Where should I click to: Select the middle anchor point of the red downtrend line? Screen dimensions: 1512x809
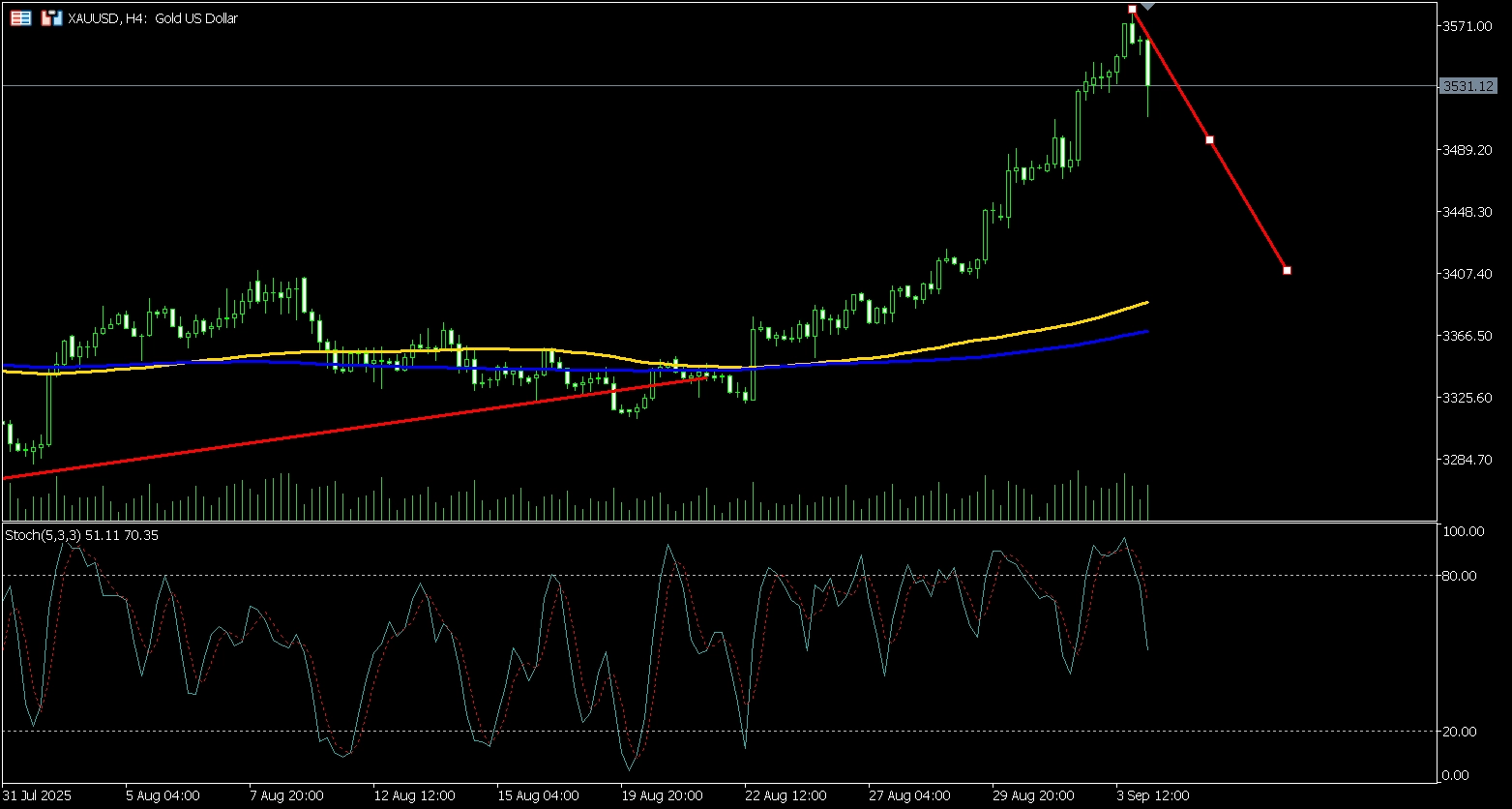[1209, 139]
